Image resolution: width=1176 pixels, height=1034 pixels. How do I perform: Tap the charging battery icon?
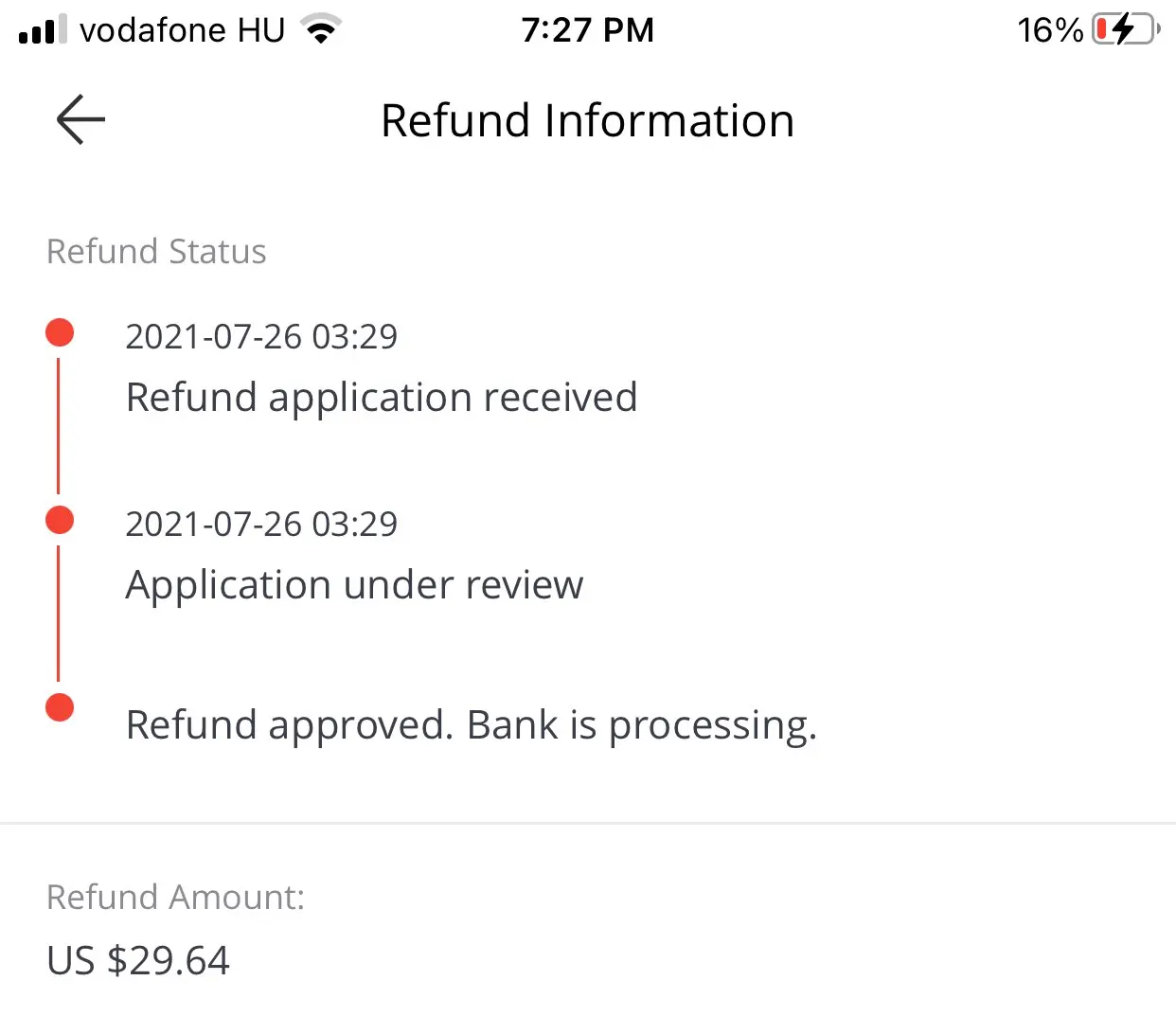click(1126, 30)
